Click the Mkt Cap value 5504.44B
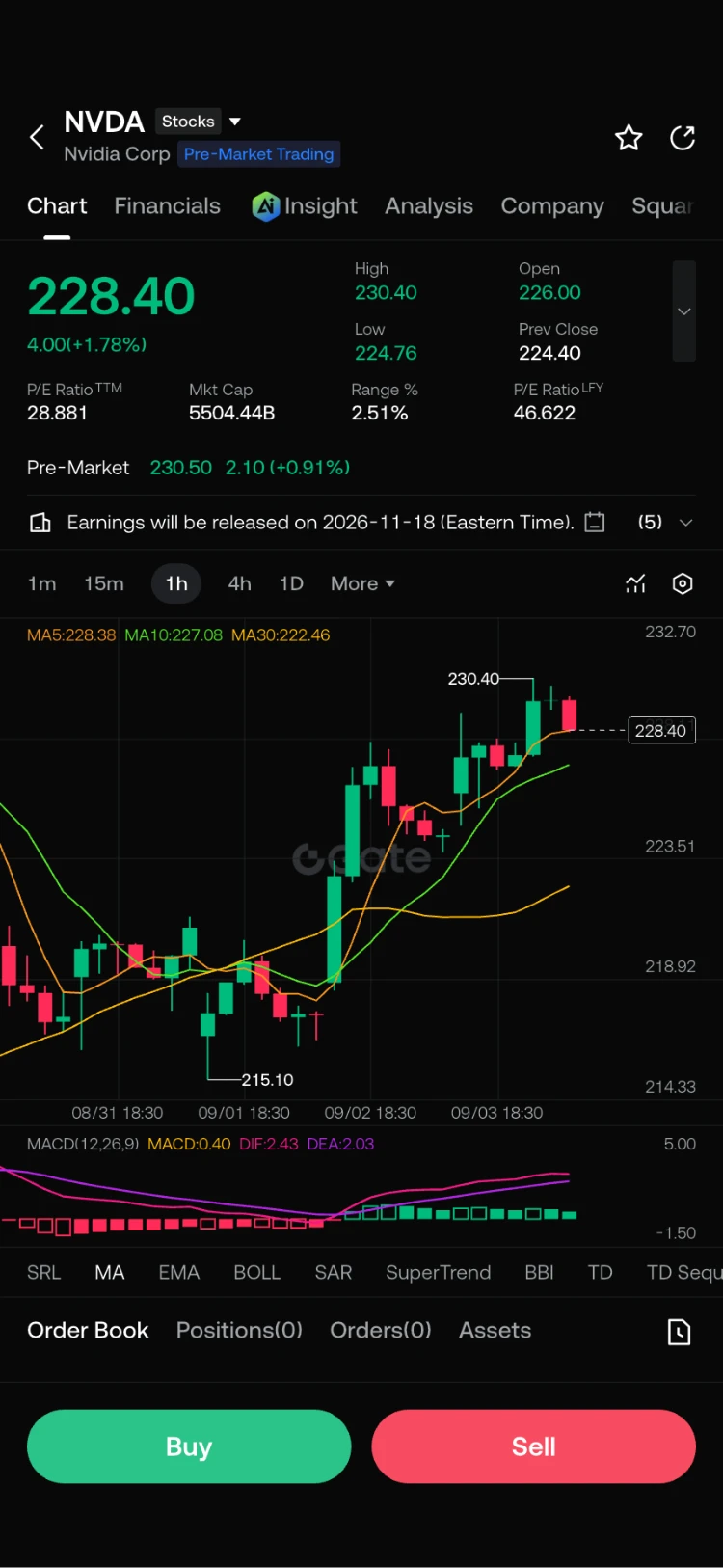This screenshot has width=723, height=1568. pyautogui.click(x=232, y=413)
